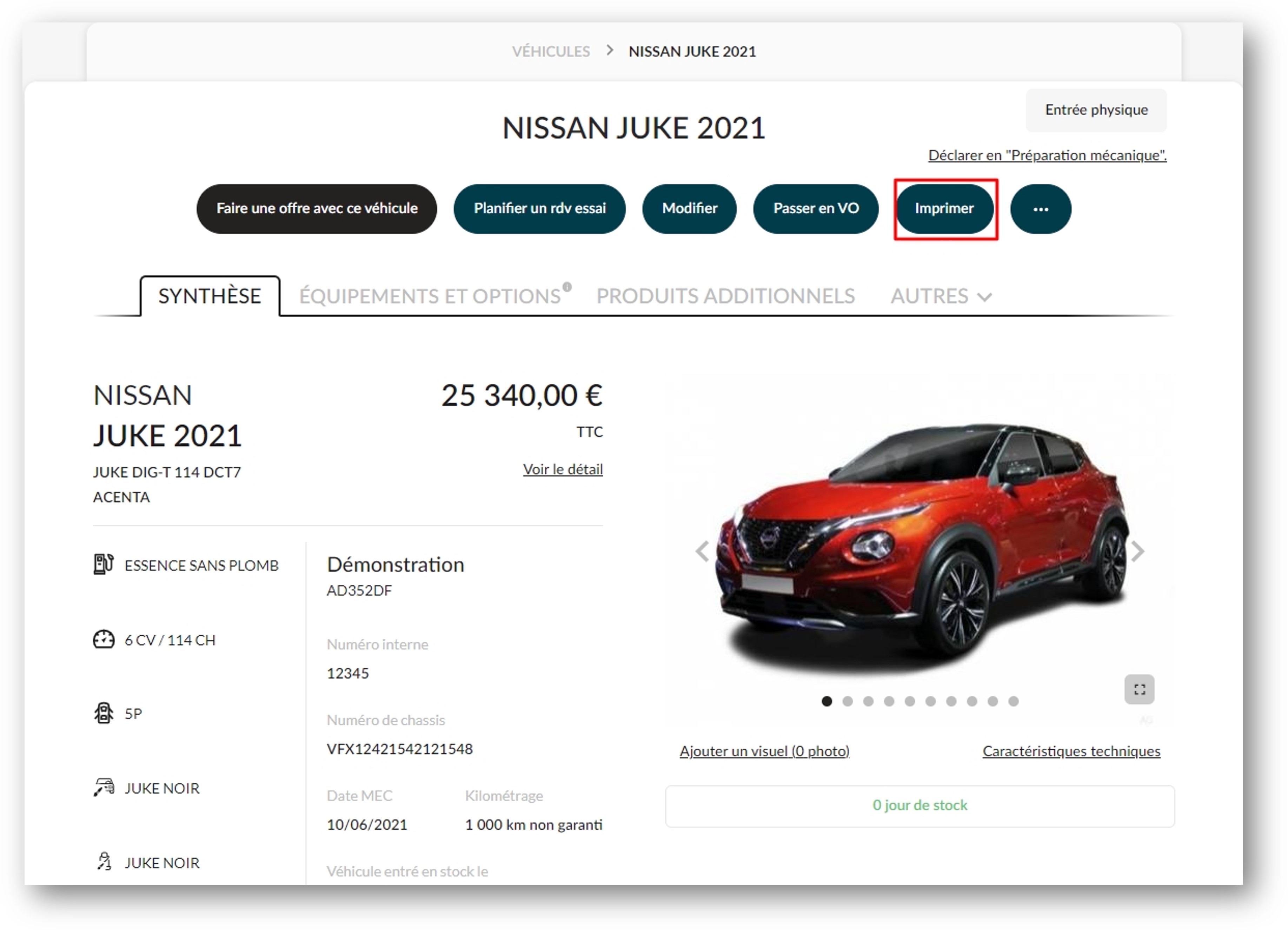Click the internal number 12345

pos(347,673)
